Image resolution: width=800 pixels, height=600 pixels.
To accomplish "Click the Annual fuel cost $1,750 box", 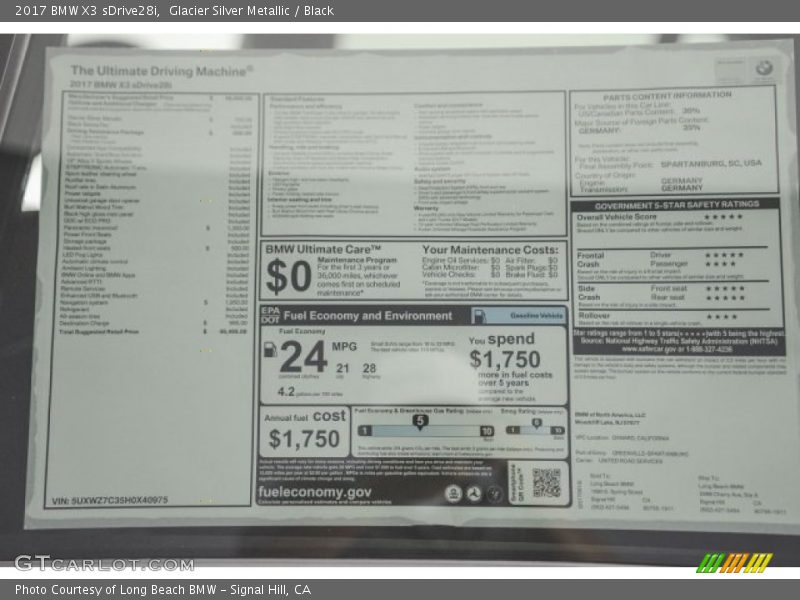I will [x=305, y=431].
